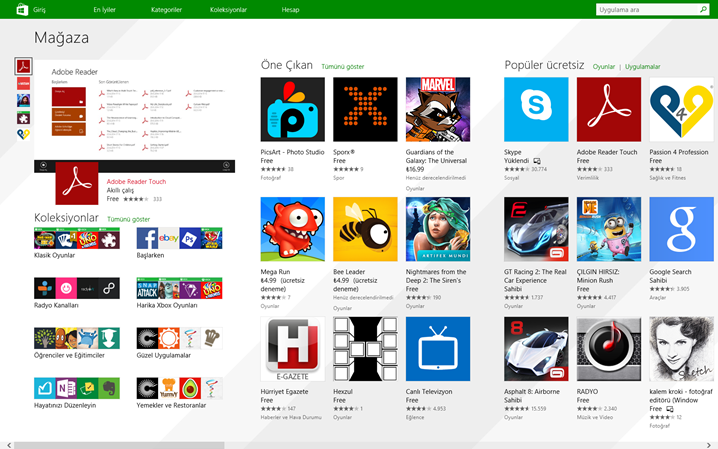Open the Radyo Kanalları collection
The image size is (718, 449).
point(77,293)
